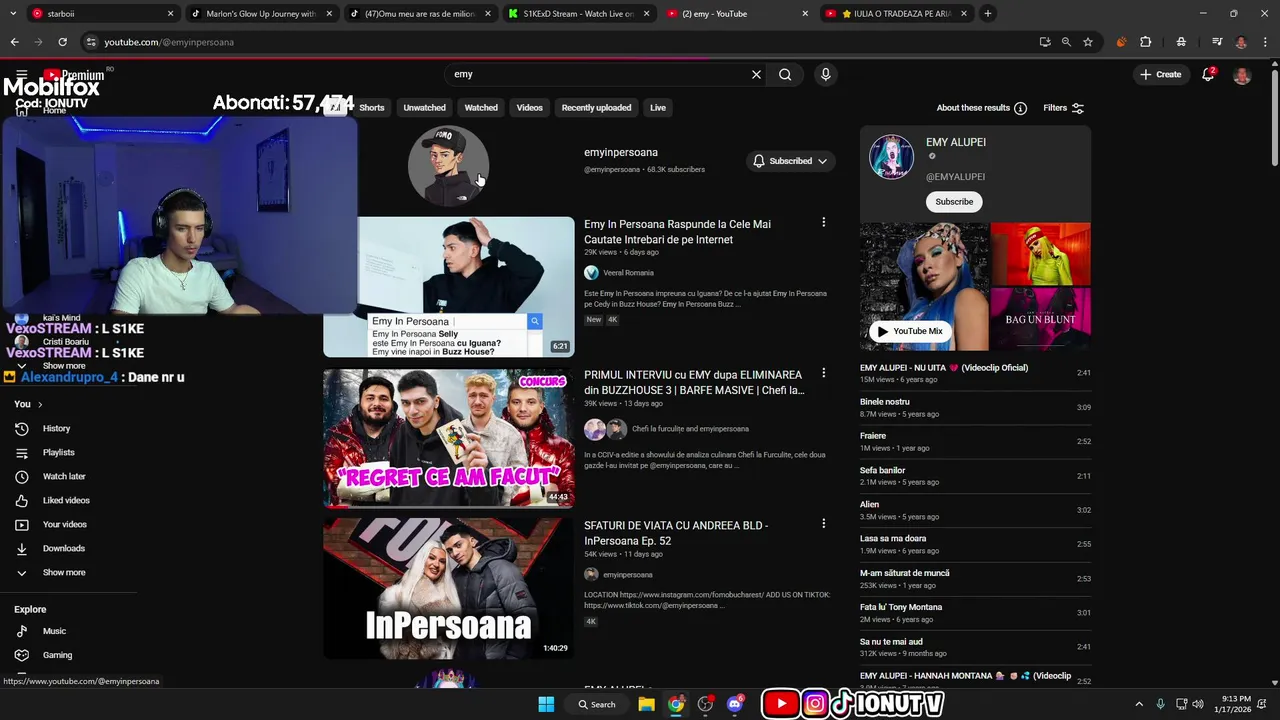Viewport: 1280px width, 720px height.
Task: Open Windows Start menu
Action: (x=546, y=704)
